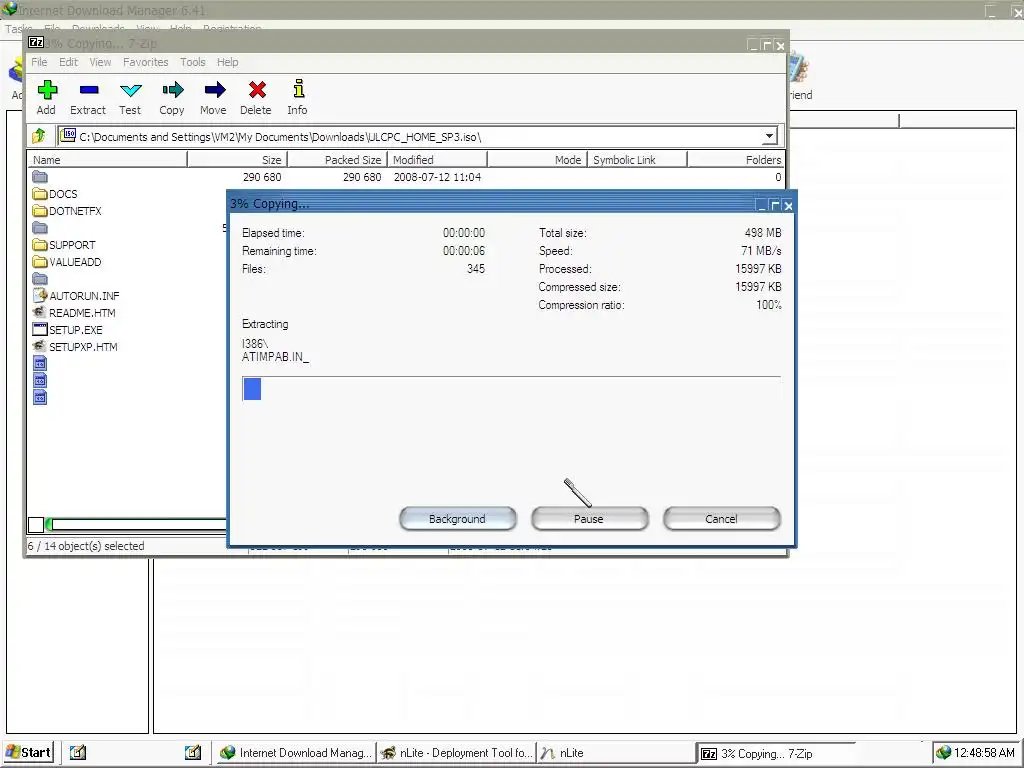The width and height of the screenshot is (1024, 768).
Task: Sort by the Modified column header
Action: coord(438,159)
